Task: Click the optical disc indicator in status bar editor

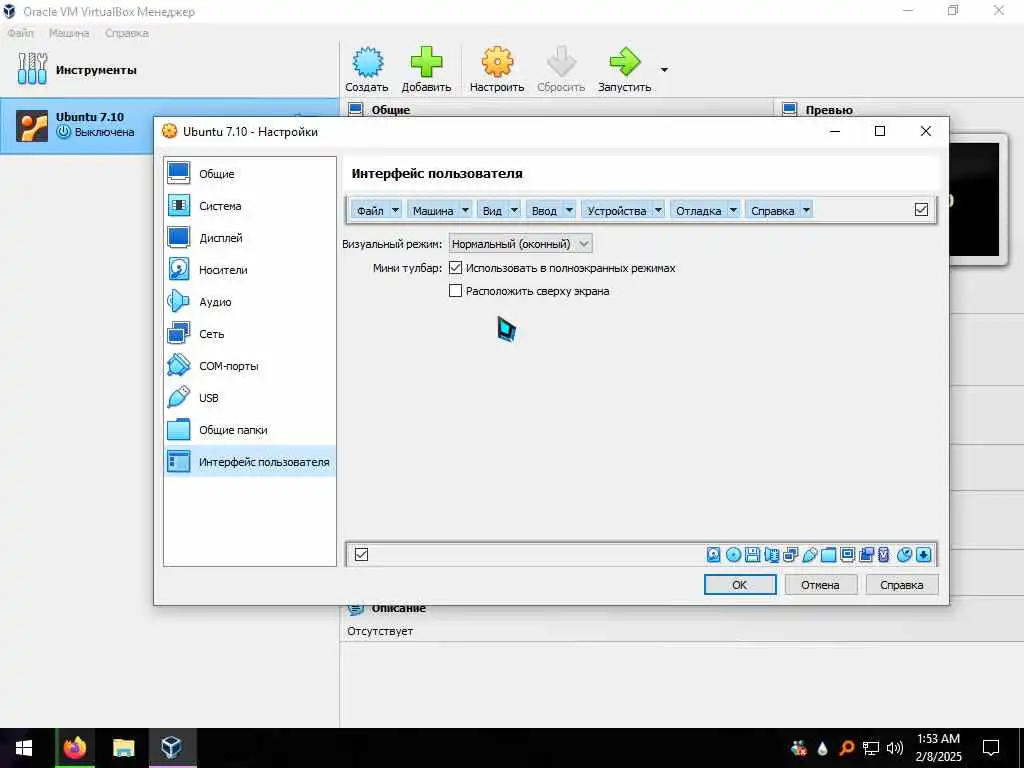Action: tap(733, 554)
